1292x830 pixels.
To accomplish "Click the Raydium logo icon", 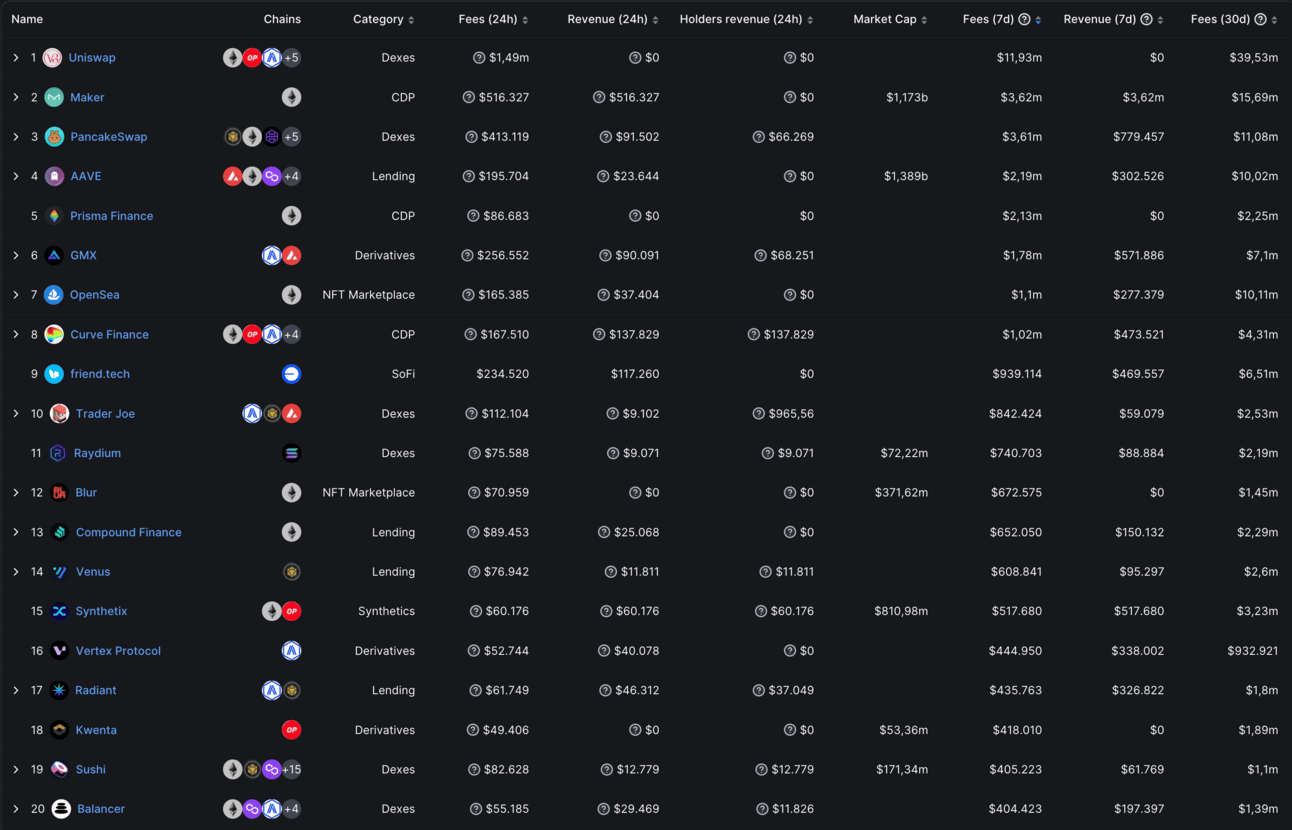I will (x=58, y=453).
